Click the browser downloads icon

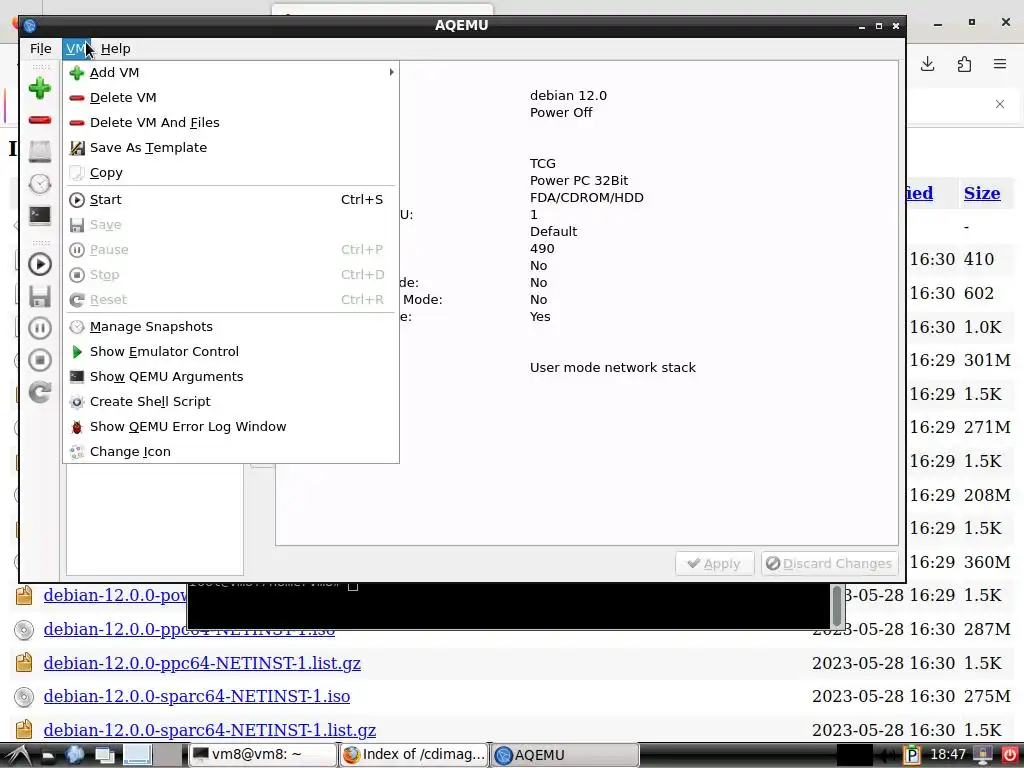tap(927, 64)
